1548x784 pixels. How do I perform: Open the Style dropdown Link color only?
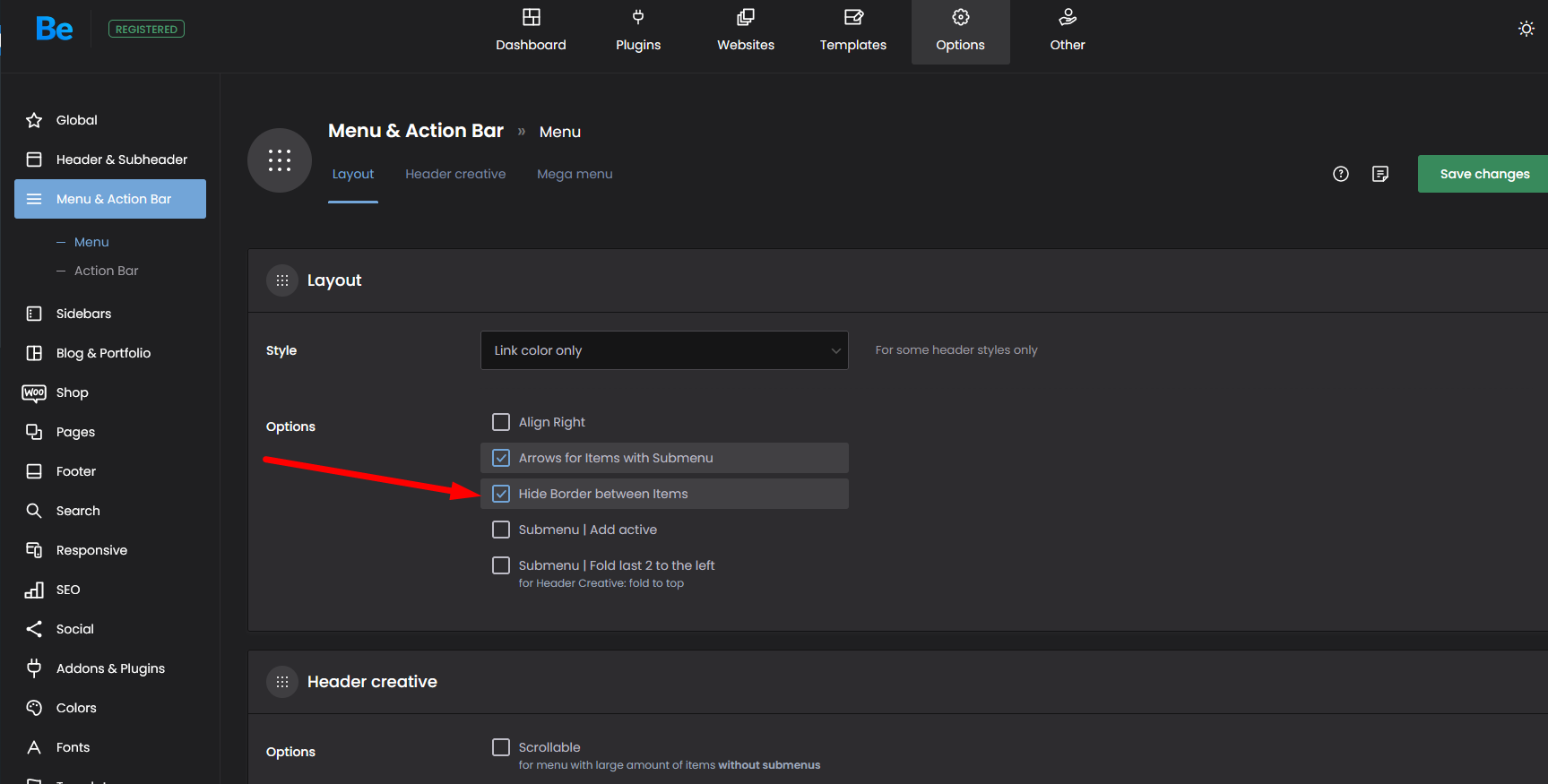click(x=664, y=350)
